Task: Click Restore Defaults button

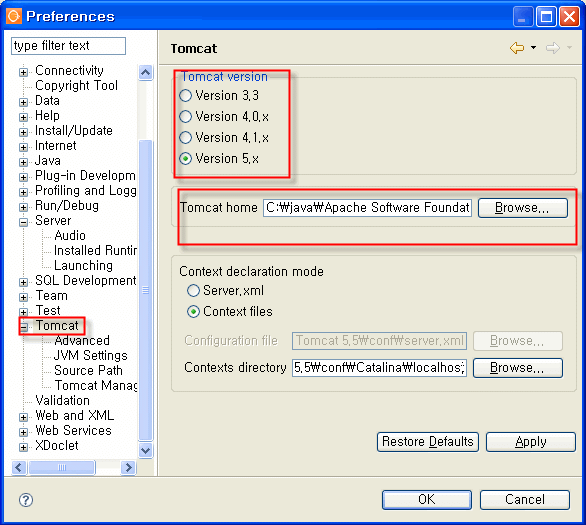Action: pyautogui.click(x=428, y=442)
